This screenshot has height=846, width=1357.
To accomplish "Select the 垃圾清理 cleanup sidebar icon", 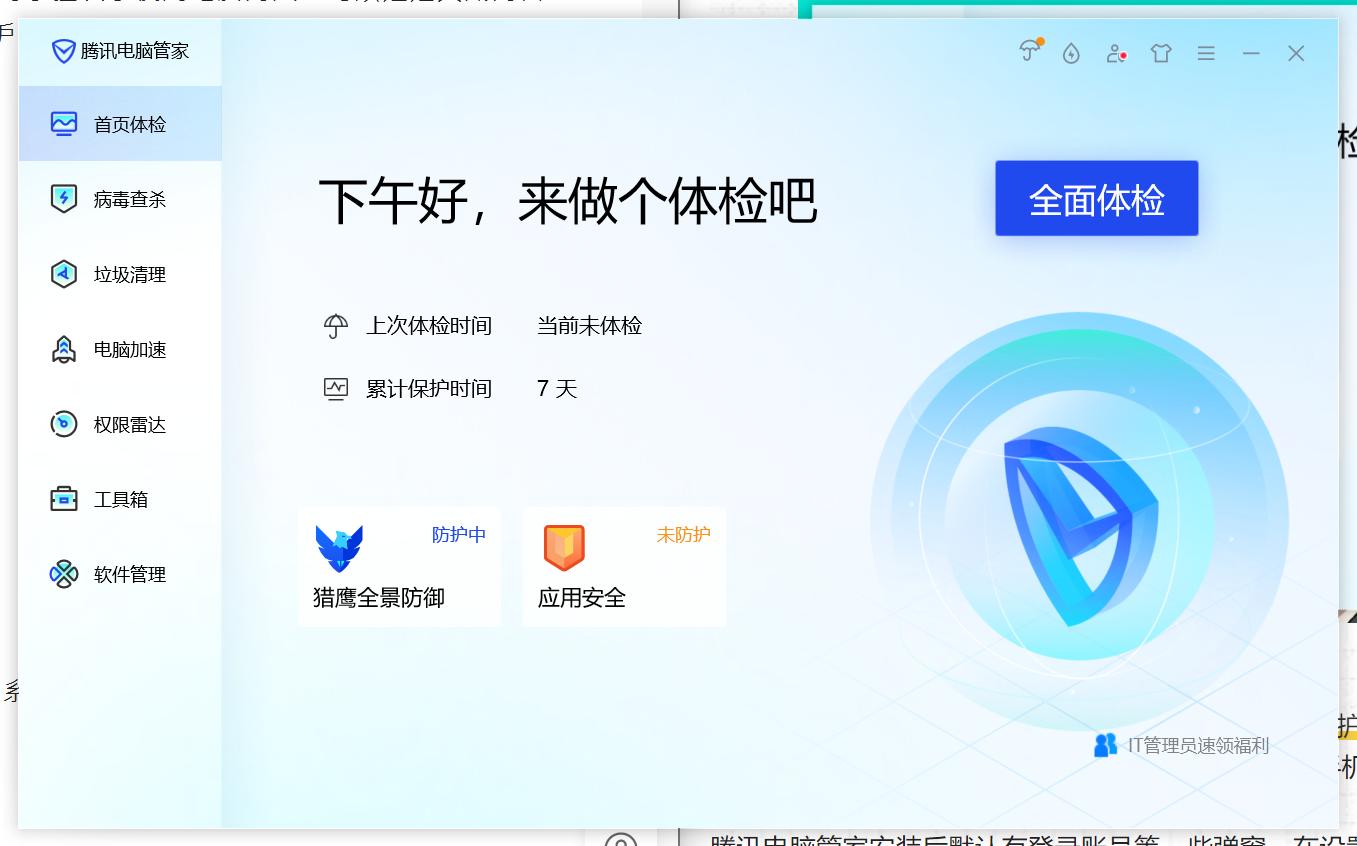I will (x=64, y=274).
